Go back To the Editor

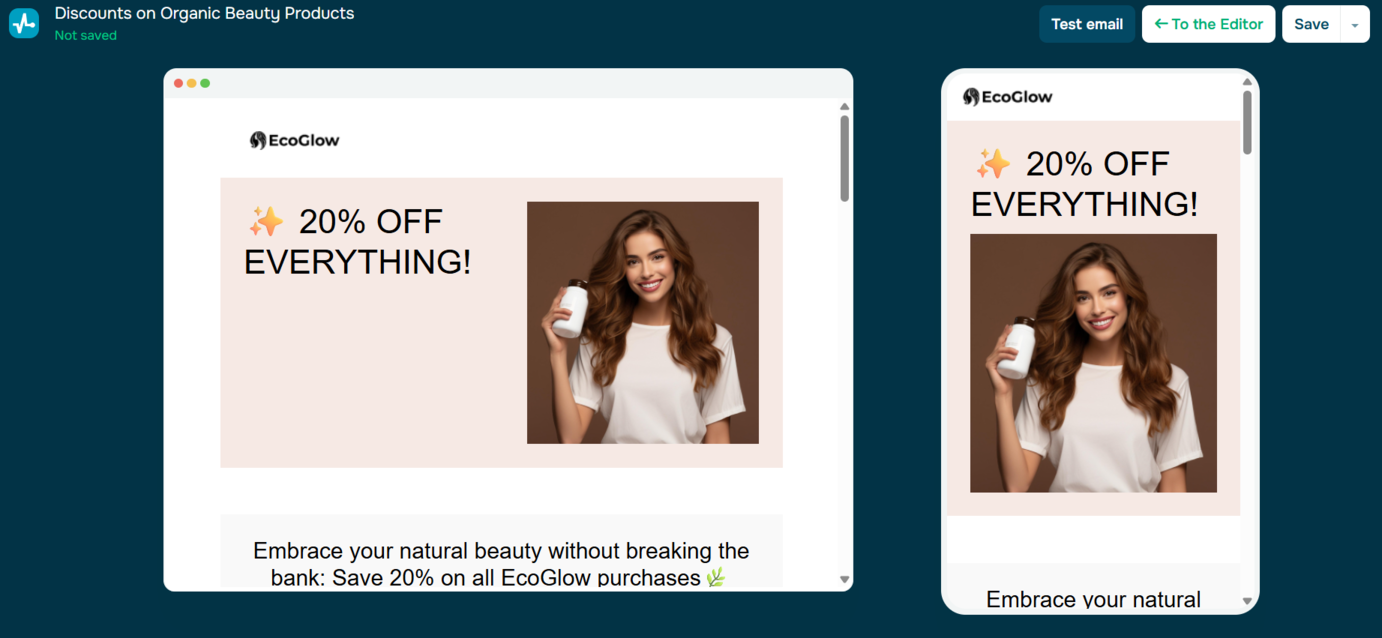[x=1209, y=24]
